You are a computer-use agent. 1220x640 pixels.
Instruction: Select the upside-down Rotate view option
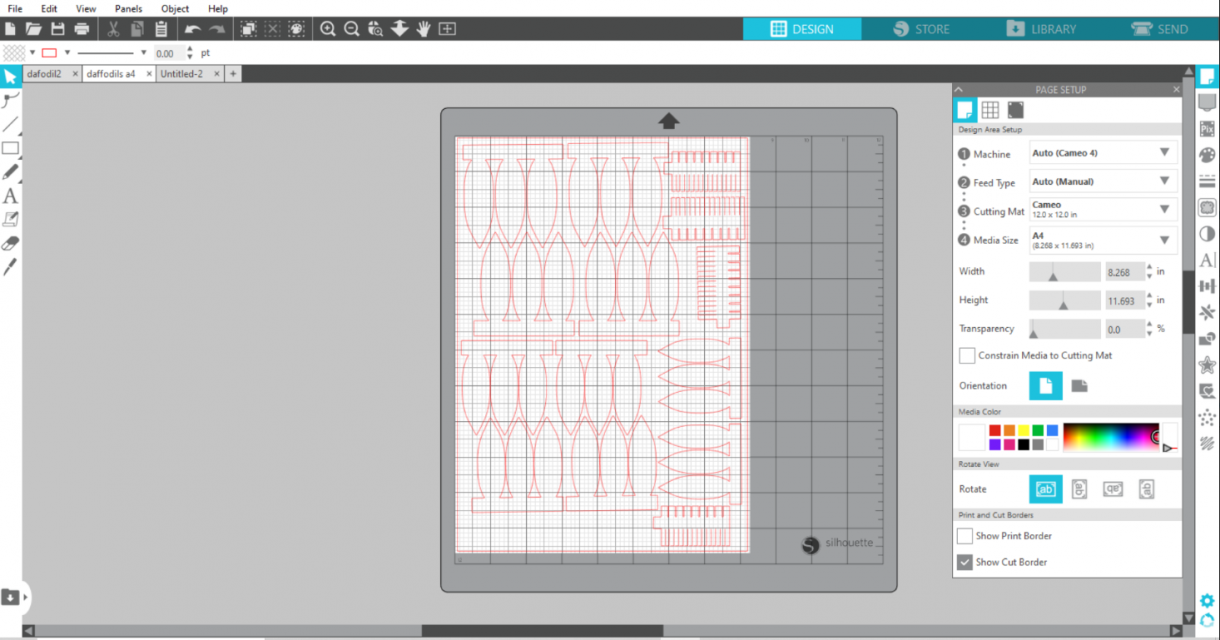tap(1113, 489)
